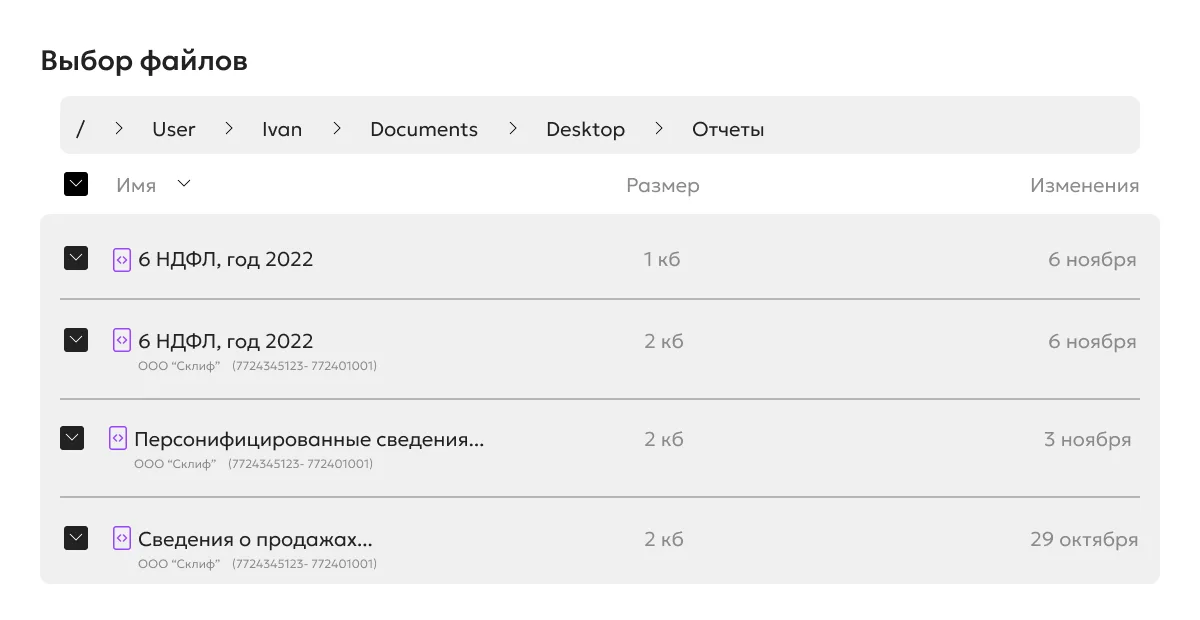Uncheck the Сведения о продажах file checkbox
1200x620 pixels.
(x=76, y=538)
